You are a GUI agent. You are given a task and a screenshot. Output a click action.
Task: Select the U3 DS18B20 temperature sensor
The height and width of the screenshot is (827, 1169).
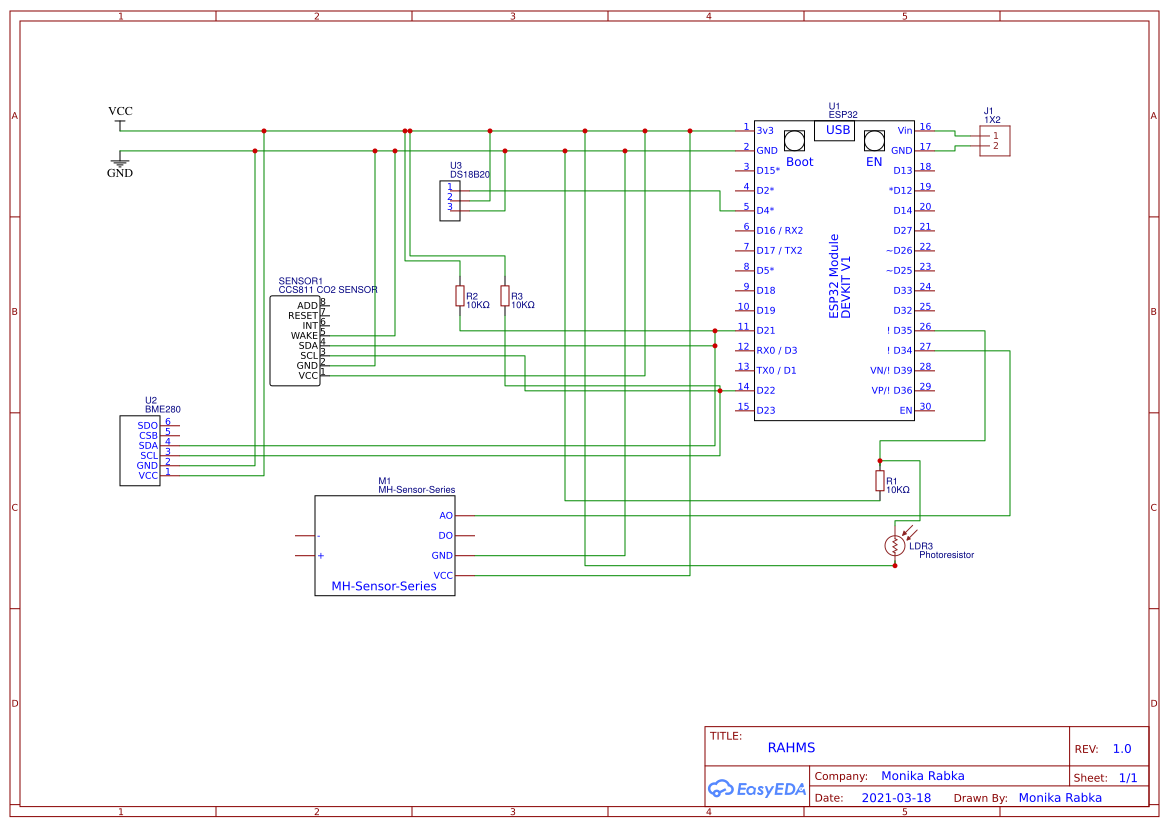point(450,200)
